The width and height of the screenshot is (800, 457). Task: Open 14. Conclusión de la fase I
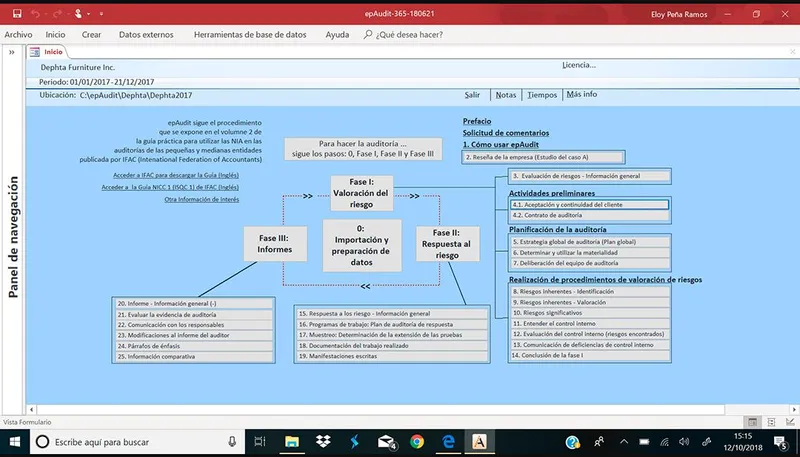589,356
